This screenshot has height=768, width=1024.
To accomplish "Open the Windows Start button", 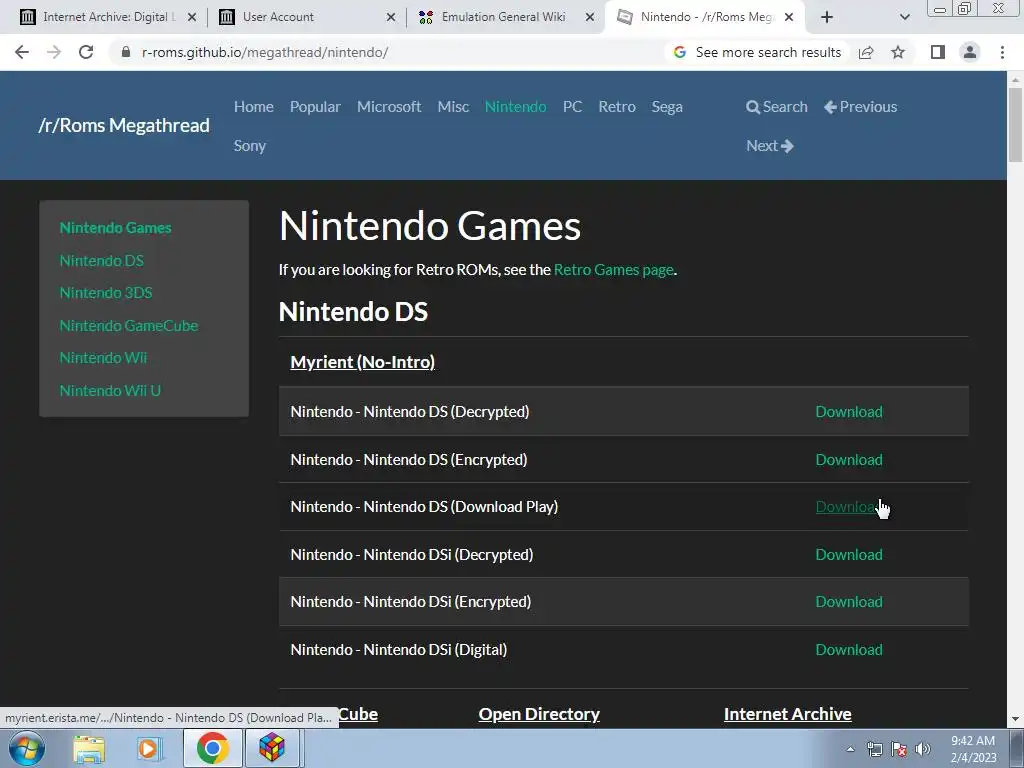I will [x=27, y=748].
